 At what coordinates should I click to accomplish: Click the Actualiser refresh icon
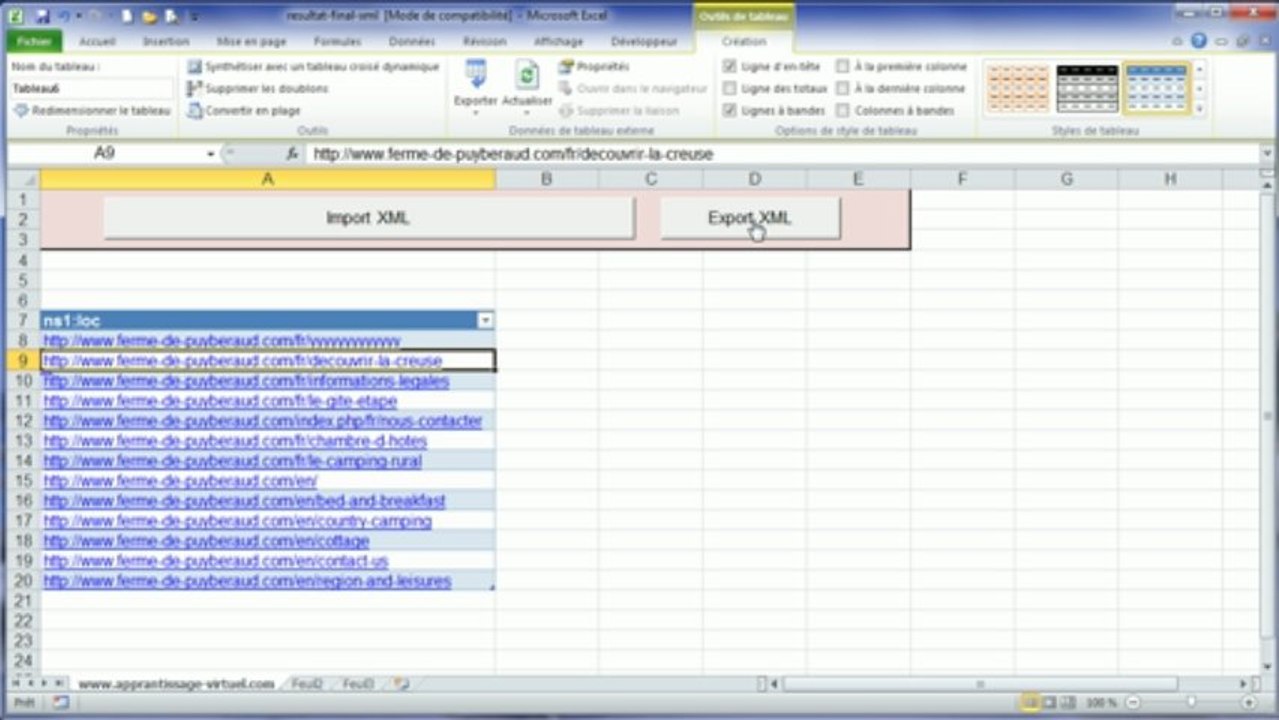tap(527, 75)
